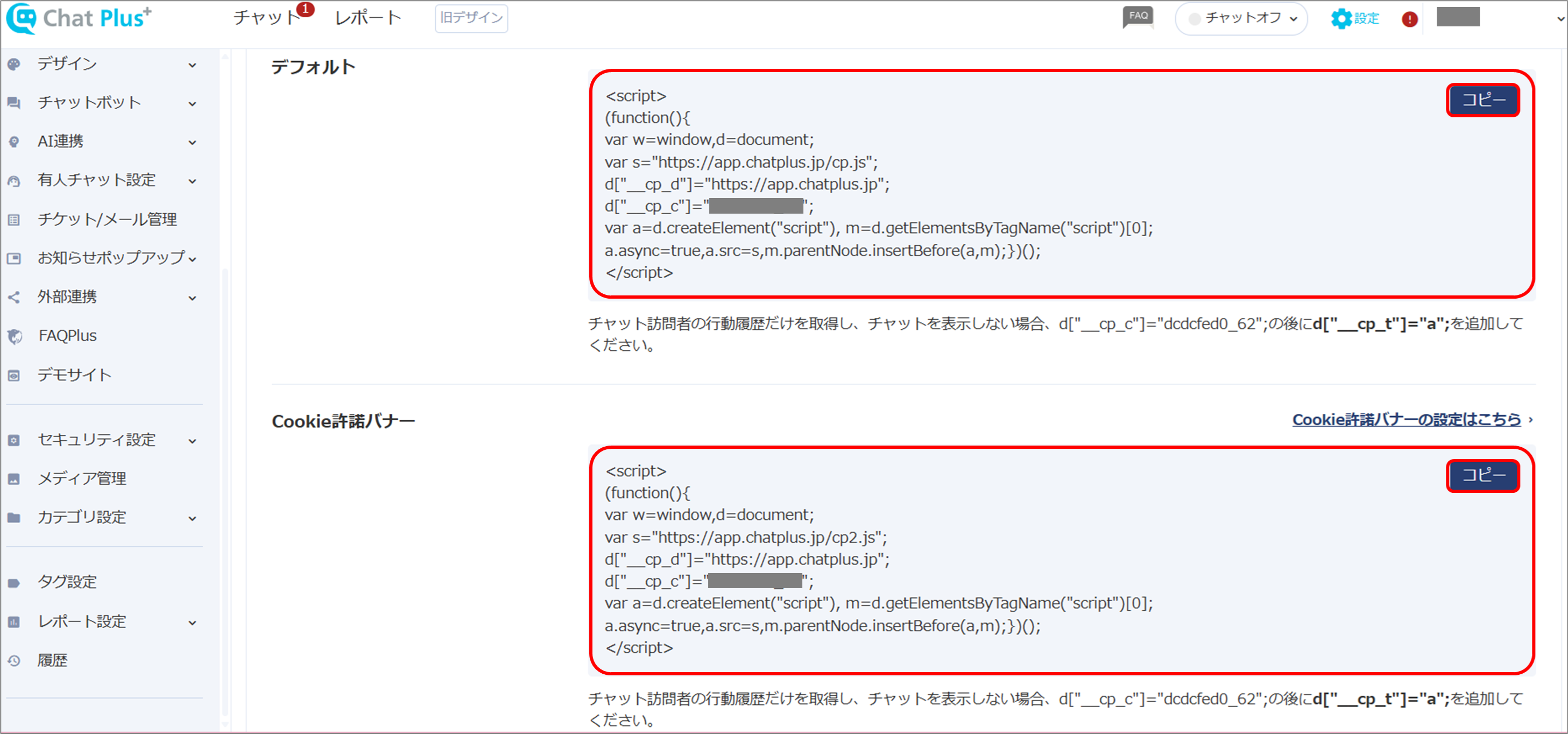
Task: Open the チャット tab
Action: (266, 18)
